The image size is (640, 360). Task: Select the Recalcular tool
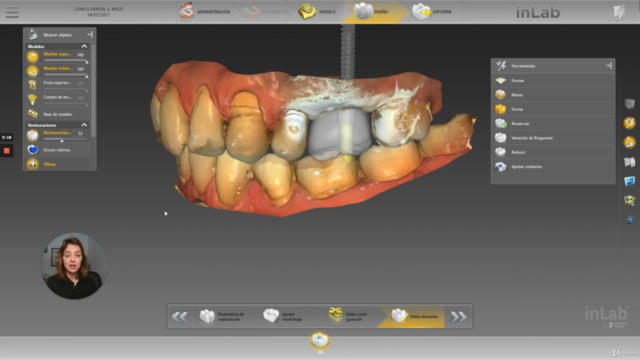pyautogui.click(x=553, y=123)
